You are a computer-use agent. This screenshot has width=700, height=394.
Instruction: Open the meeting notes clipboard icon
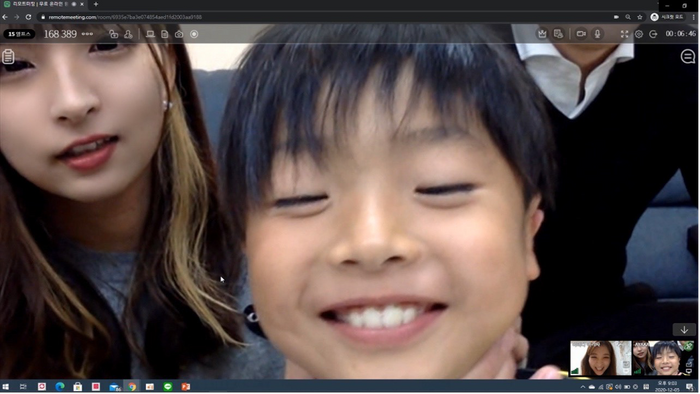point(8,57)
